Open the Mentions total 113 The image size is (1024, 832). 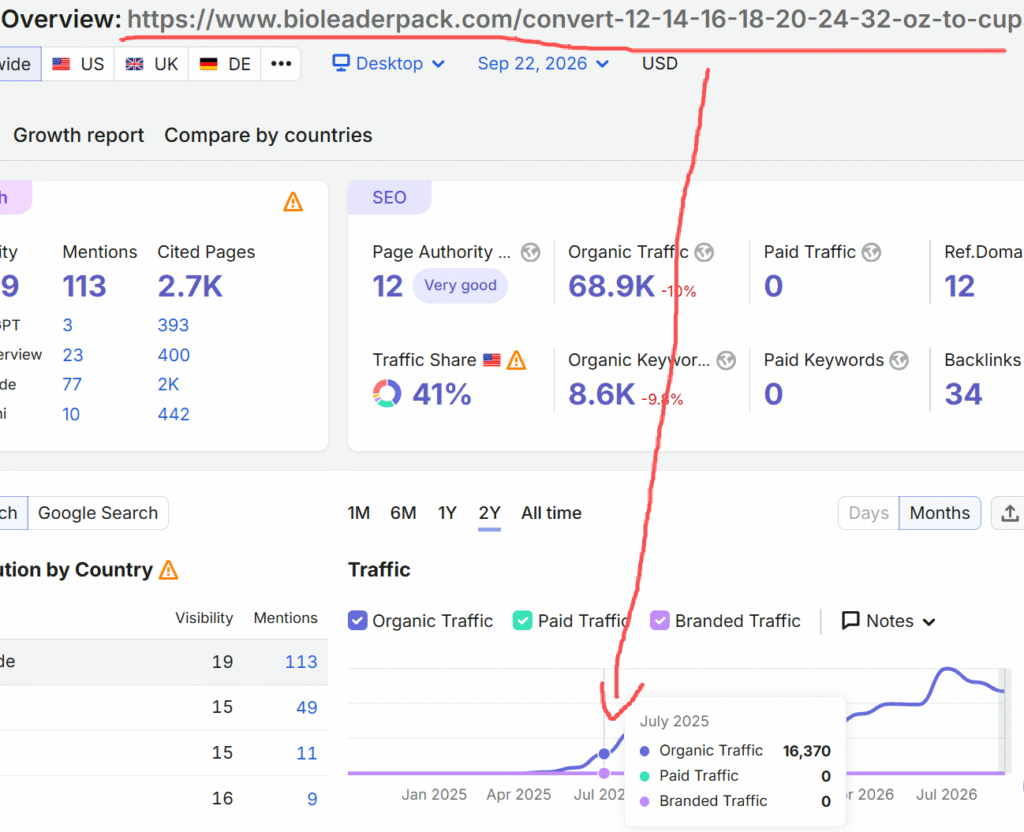click(84, 286)
